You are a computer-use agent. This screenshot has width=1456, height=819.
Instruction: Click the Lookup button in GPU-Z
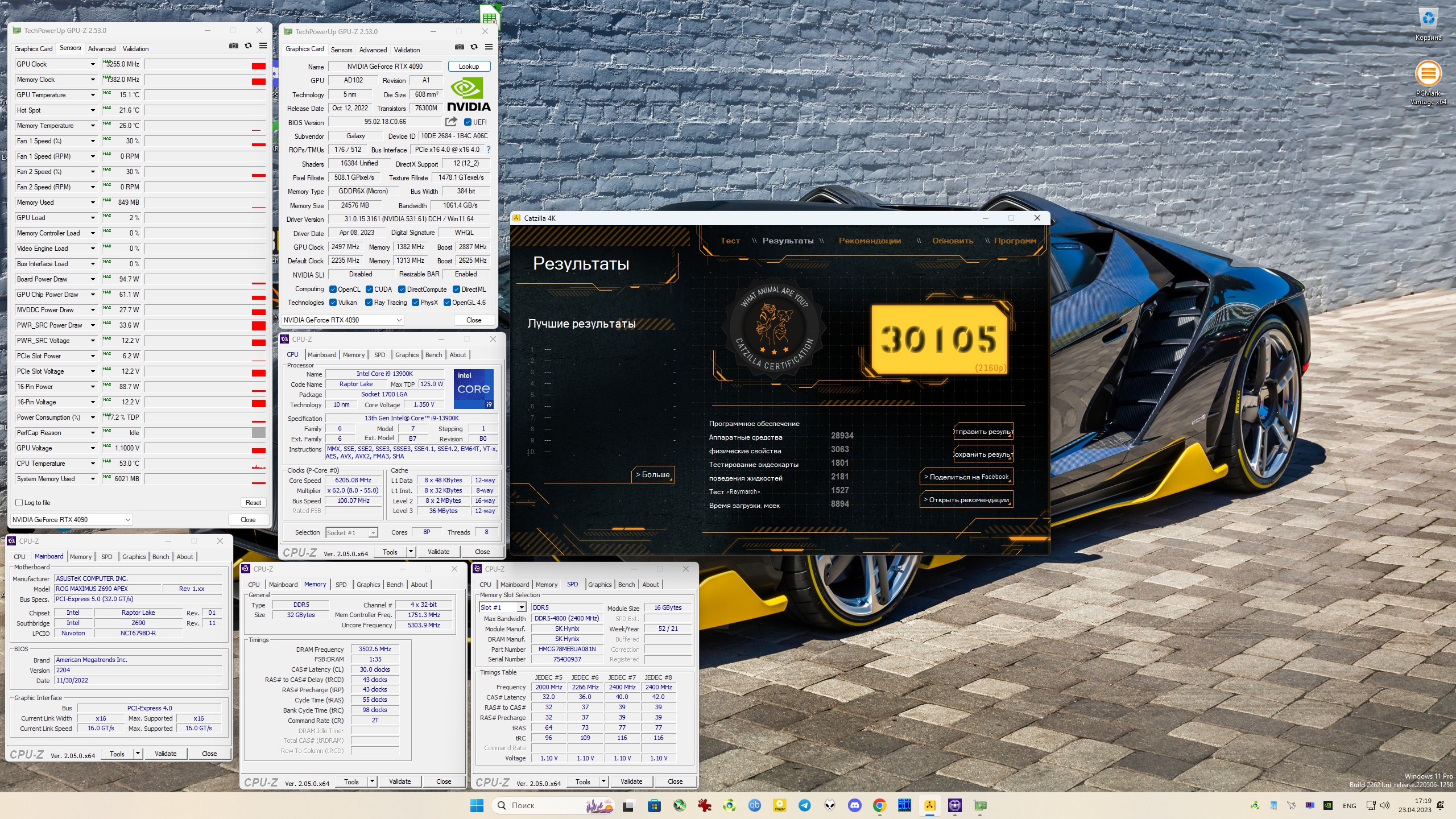pyautogui.click(x=469, y=67)
